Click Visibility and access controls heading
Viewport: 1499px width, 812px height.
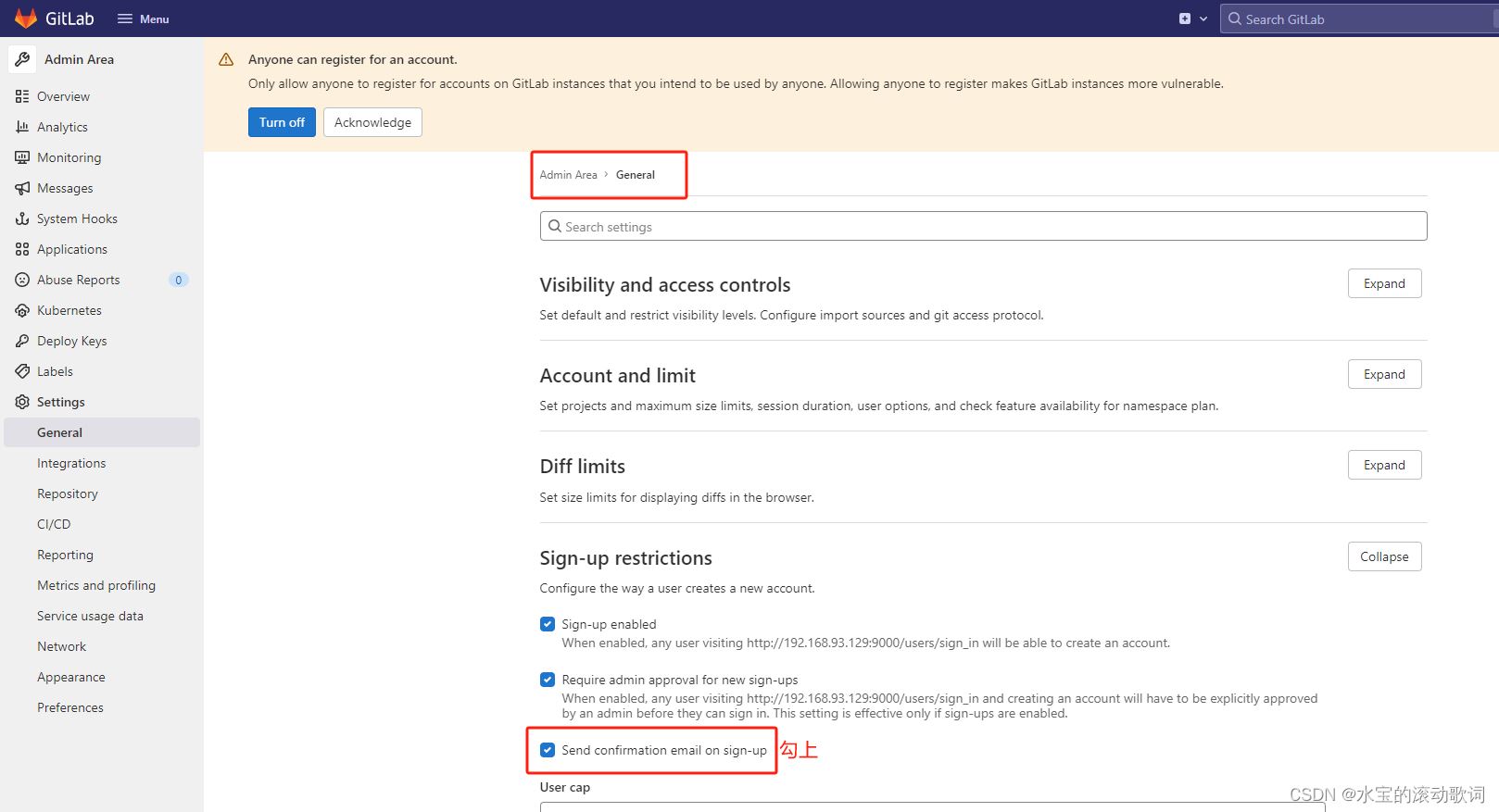pyautogui.click(x=665, y=284)
